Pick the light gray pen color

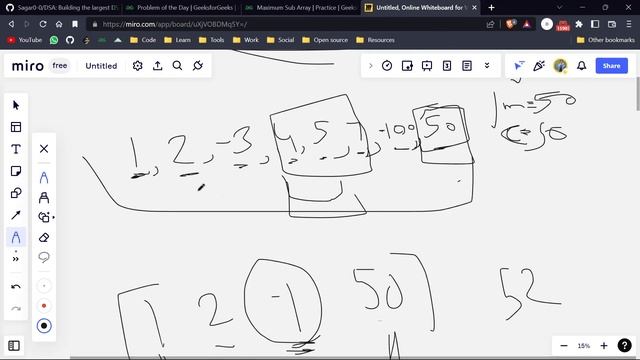click(x=44, y=286)
